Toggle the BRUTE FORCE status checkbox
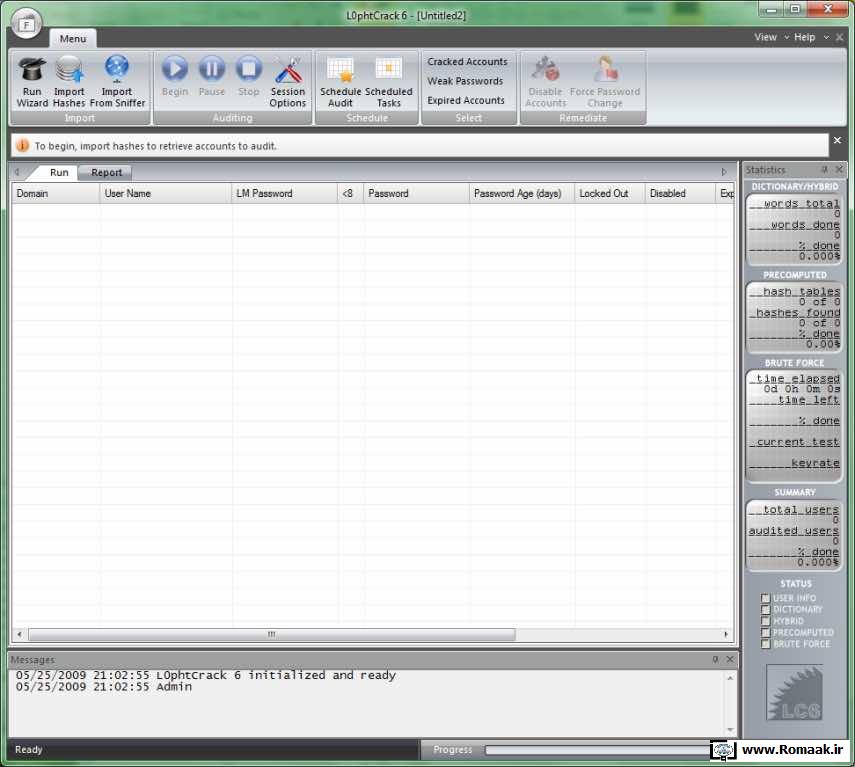Viewport: 855px width, 767px height. click(x=766, y=644)
